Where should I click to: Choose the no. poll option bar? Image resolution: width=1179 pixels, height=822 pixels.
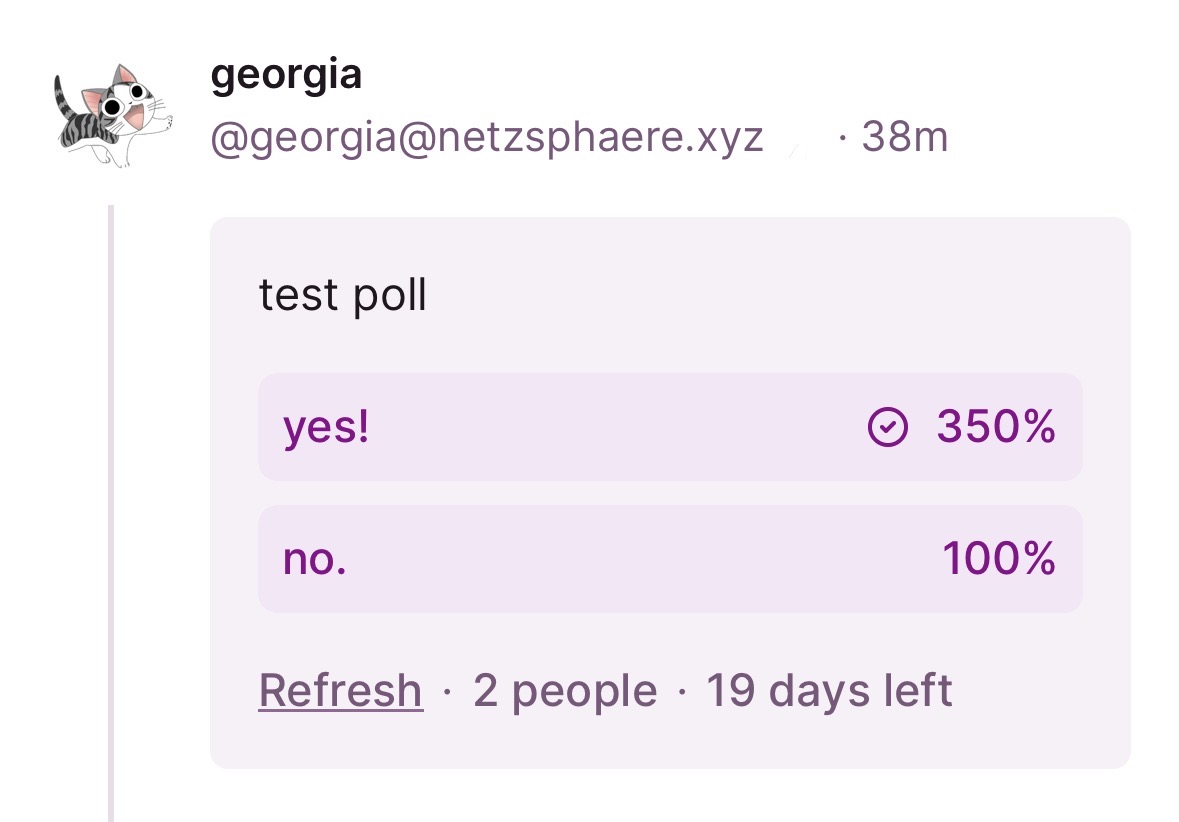click(600, 559)
